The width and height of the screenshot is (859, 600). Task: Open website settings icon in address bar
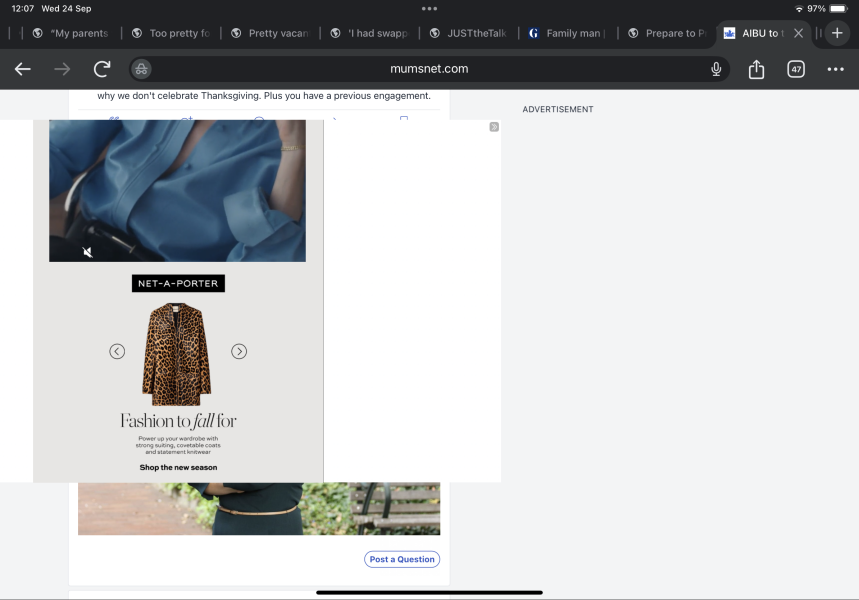click(x=141, y=69)
